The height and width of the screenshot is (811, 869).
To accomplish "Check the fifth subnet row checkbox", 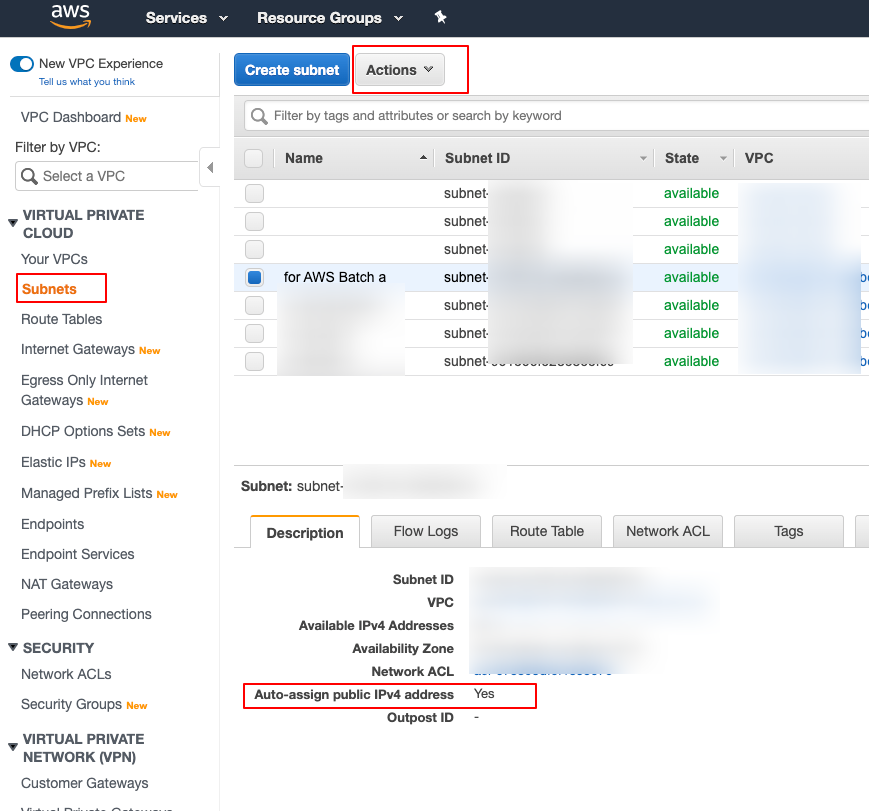I will pyautogui.click(x=254, y=305).
